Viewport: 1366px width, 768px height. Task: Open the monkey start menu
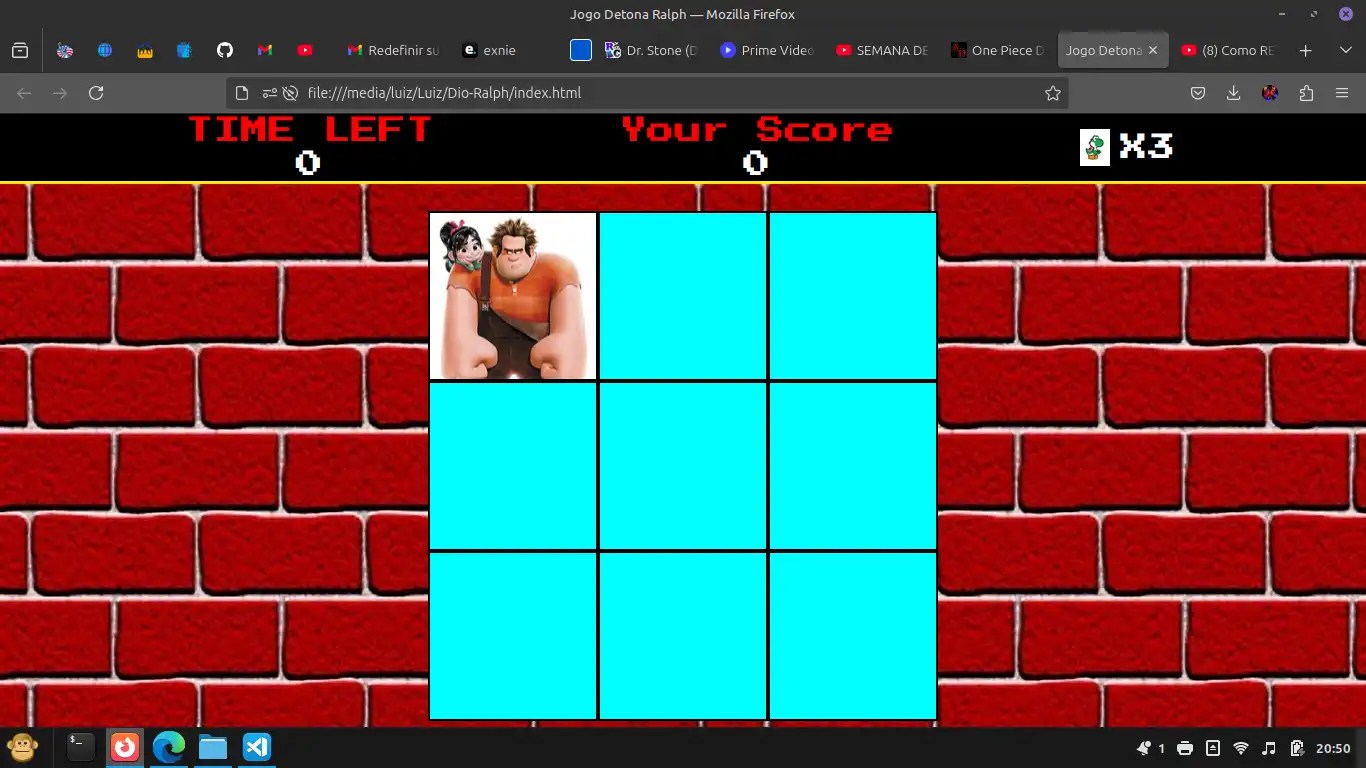coord(22,747)
